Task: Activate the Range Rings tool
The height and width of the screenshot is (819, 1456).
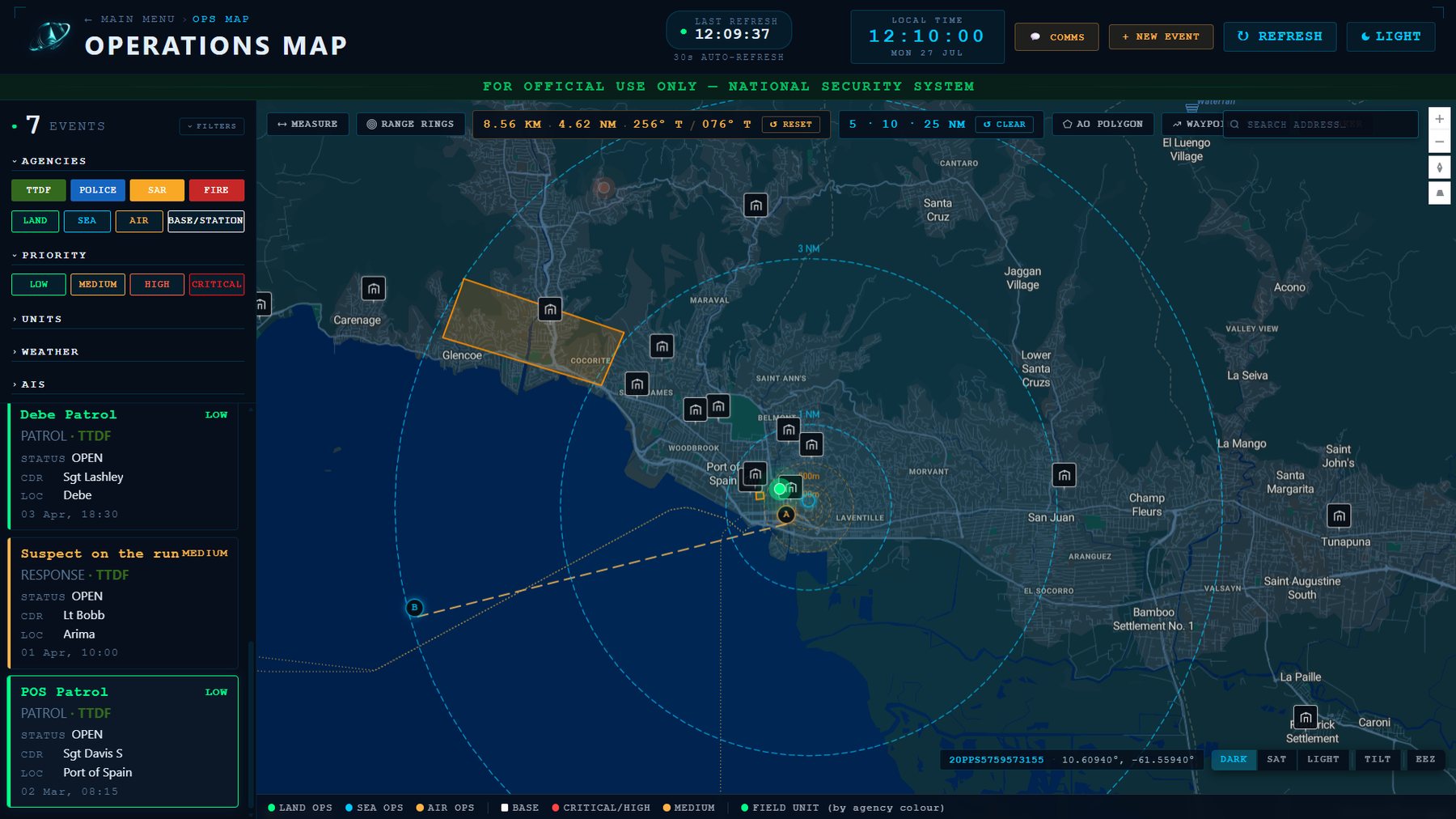Action: [410, 125]
